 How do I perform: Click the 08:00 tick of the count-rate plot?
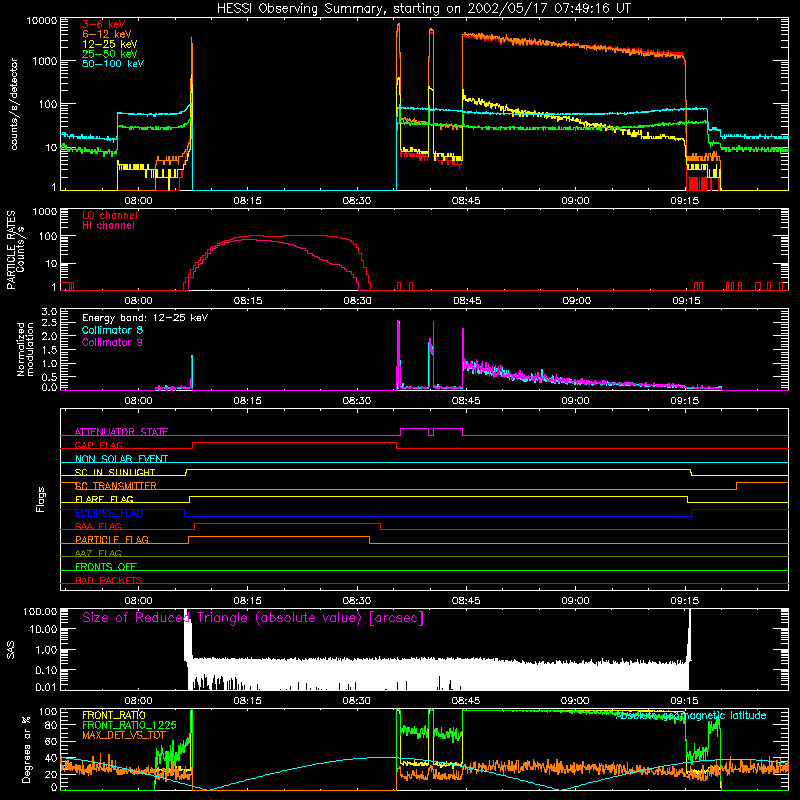pyautogui.click(x=138, y=201)
